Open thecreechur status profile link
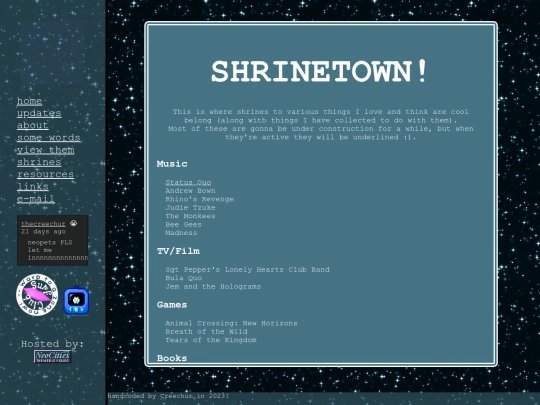Image resolution: width=540 pixels, height=405 pixels. (43, 224)
